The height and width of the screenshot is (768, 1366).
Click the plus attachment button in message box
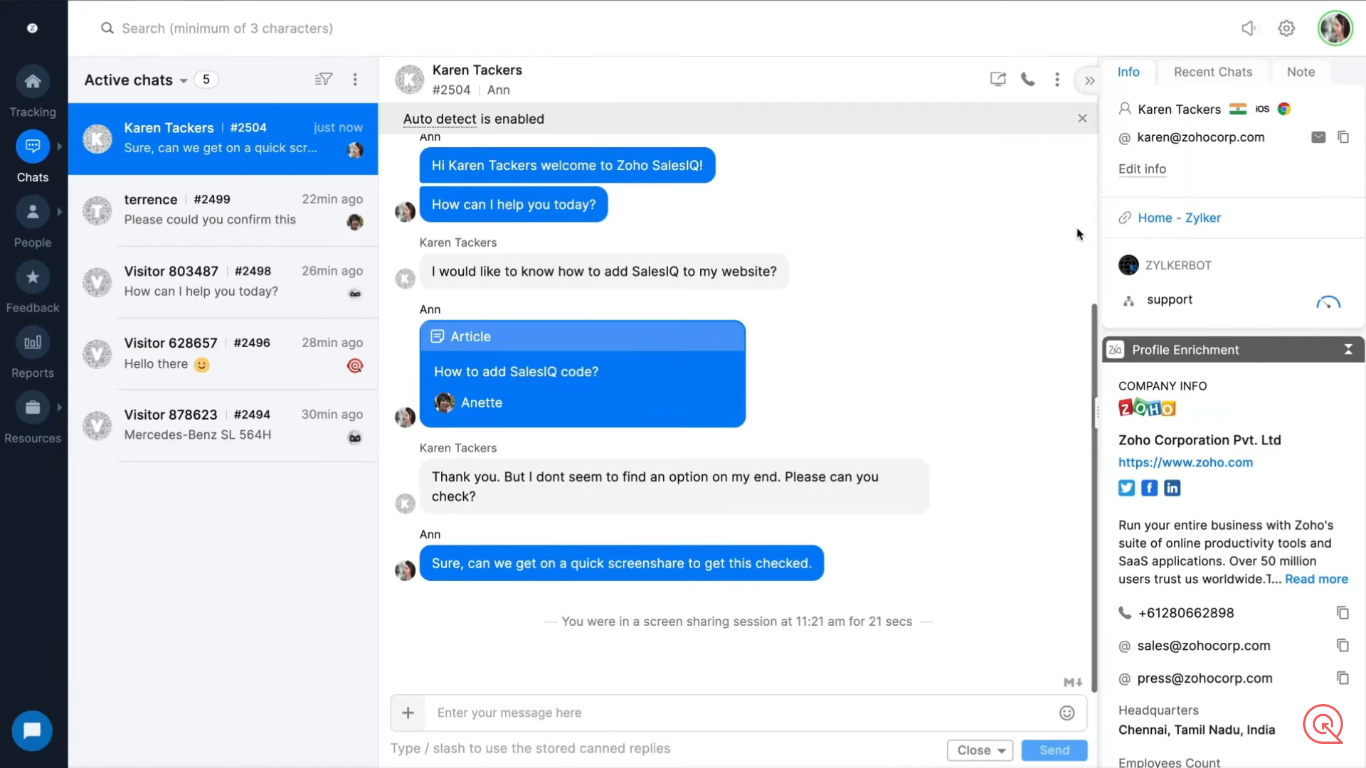pos(408,713)
